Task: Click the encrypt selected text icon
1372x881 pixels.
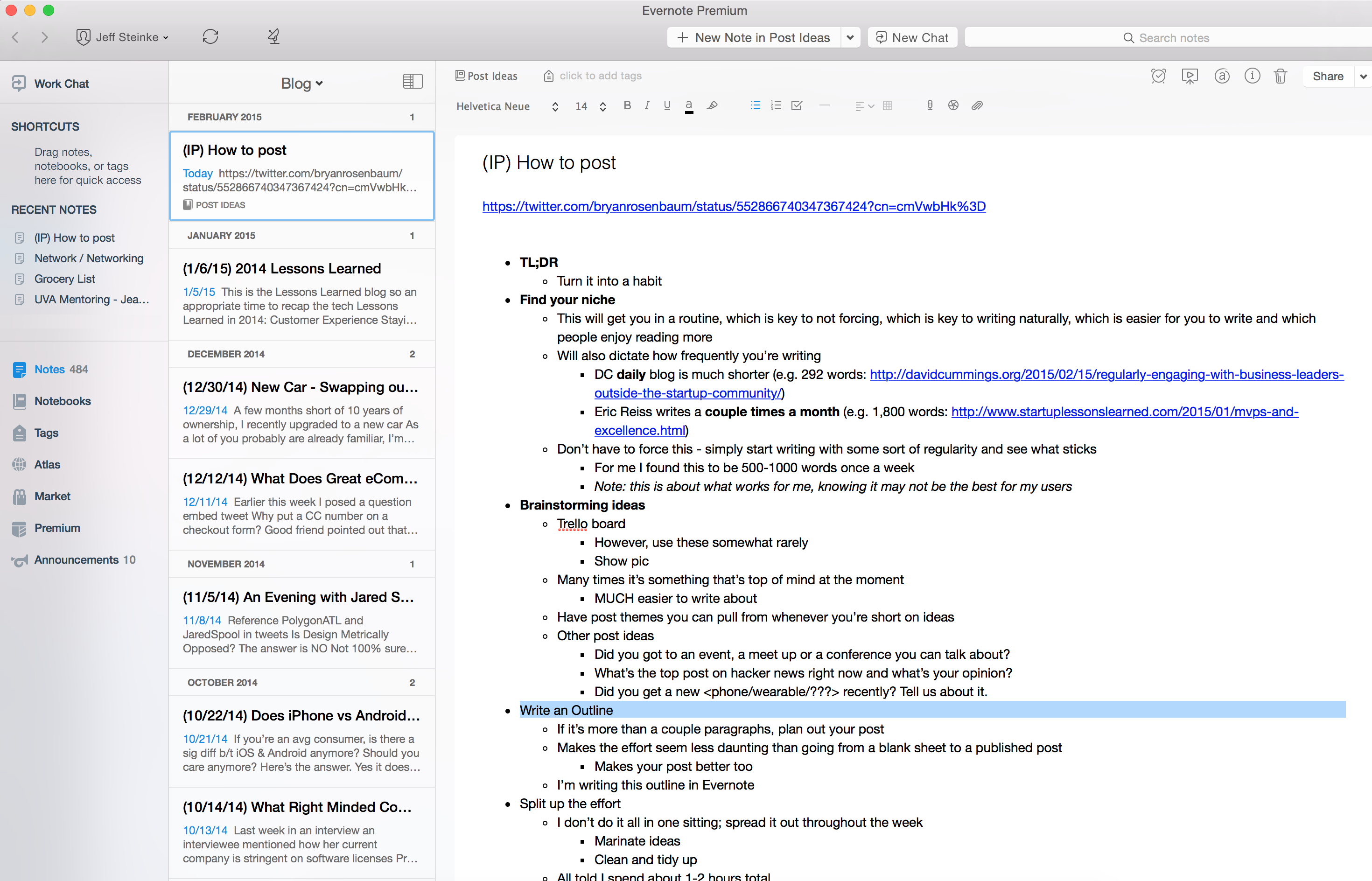Action: coord(953,106)
